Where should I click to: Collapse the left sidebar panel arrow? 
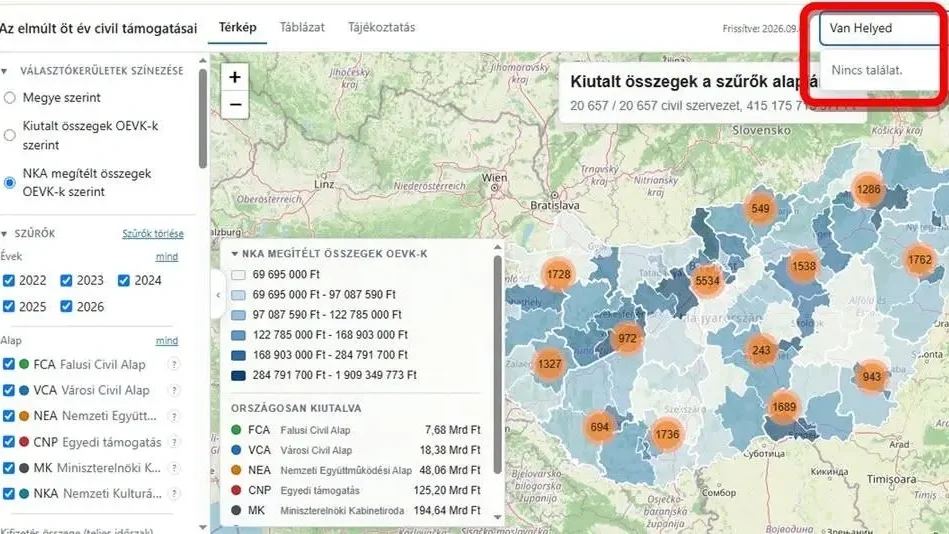[x=218, y=295]
